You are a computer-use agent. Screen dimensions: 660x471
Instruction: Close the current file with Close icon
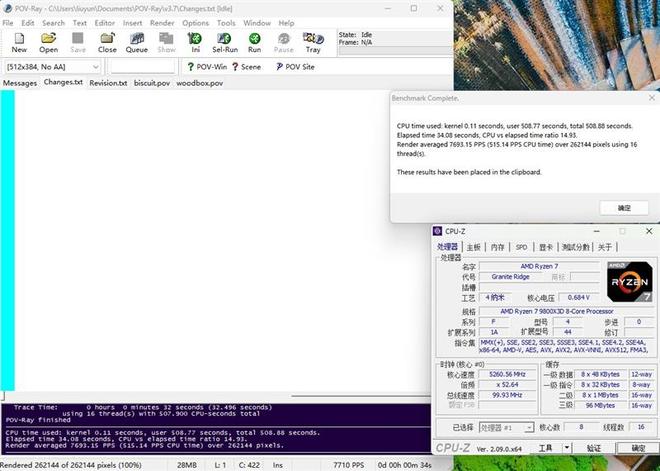coord(107,41)
